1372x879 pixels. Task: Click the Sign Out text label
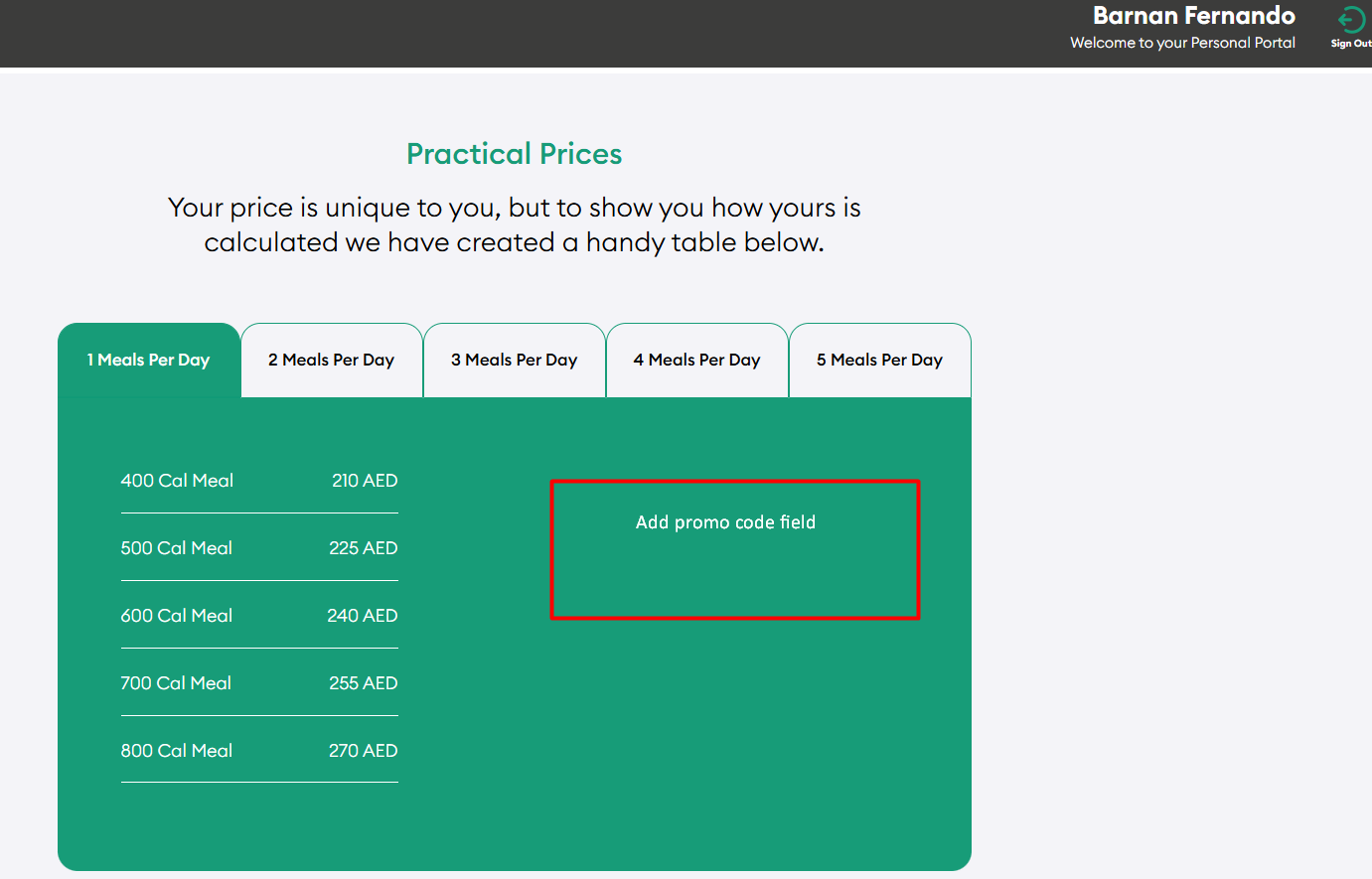(x=1351, y=44)
